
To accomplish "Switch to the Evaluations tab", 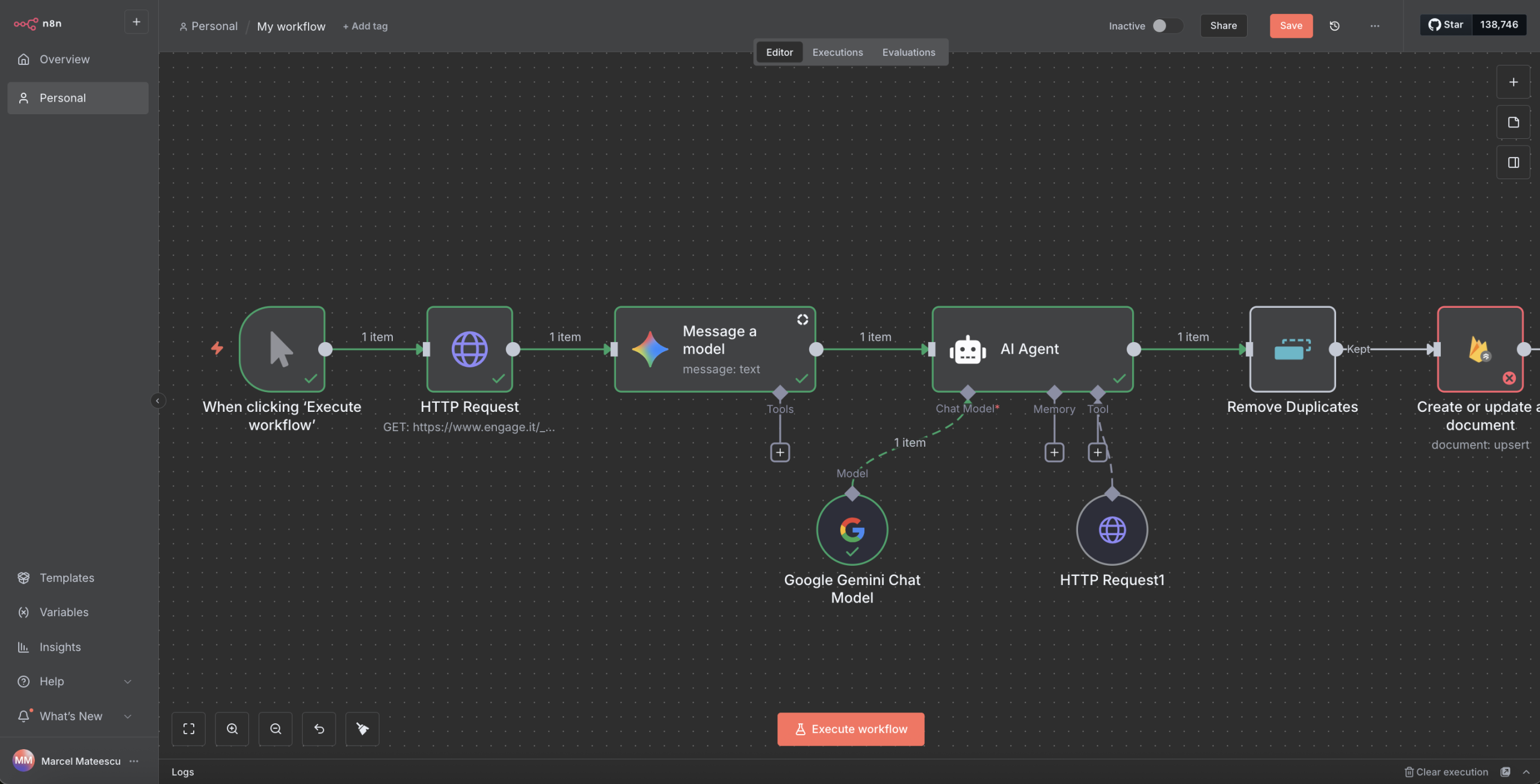I will click(x=908, y=52).
